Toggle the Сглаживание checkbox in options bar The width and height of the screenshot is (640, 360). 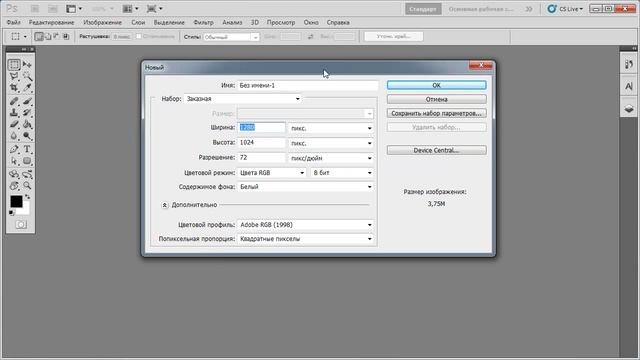click(x=138, y=37)
